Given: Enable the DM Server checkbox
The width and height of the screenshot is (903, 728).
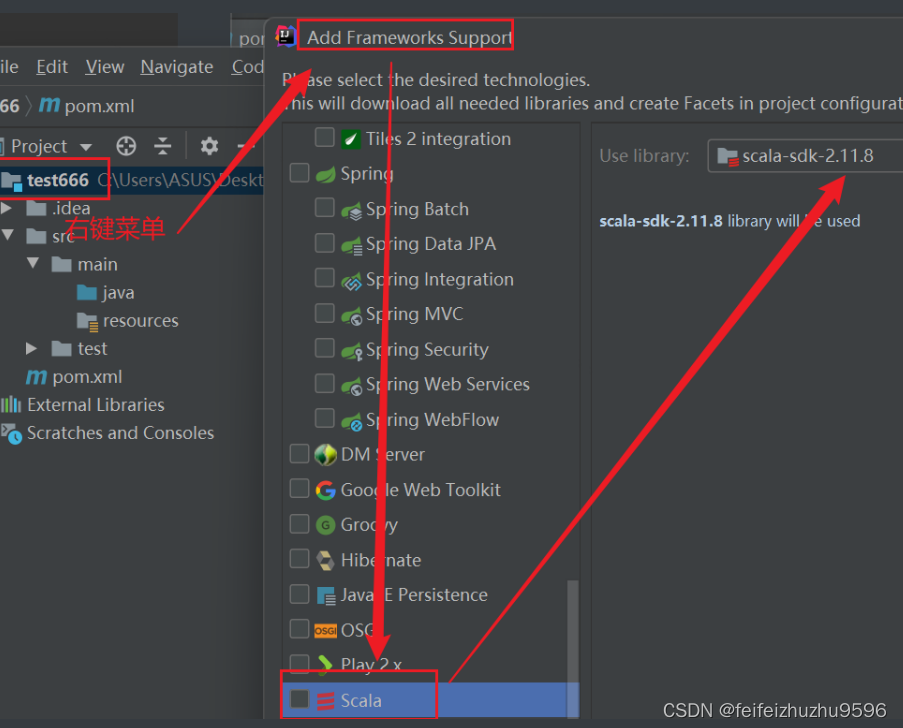Looking at the screenshot, I should 299,454.
